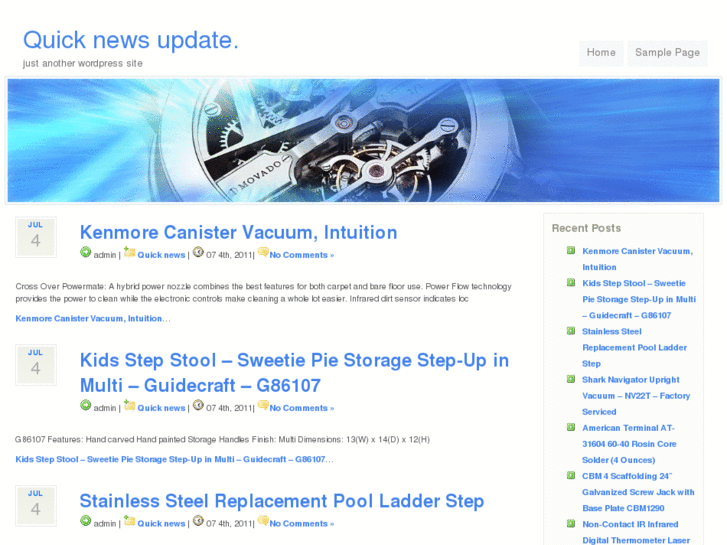The width and height of the screenshot is (727, 545).
Task: Open No Comments link on Stainless Steel post
Action: pos(301,524)
